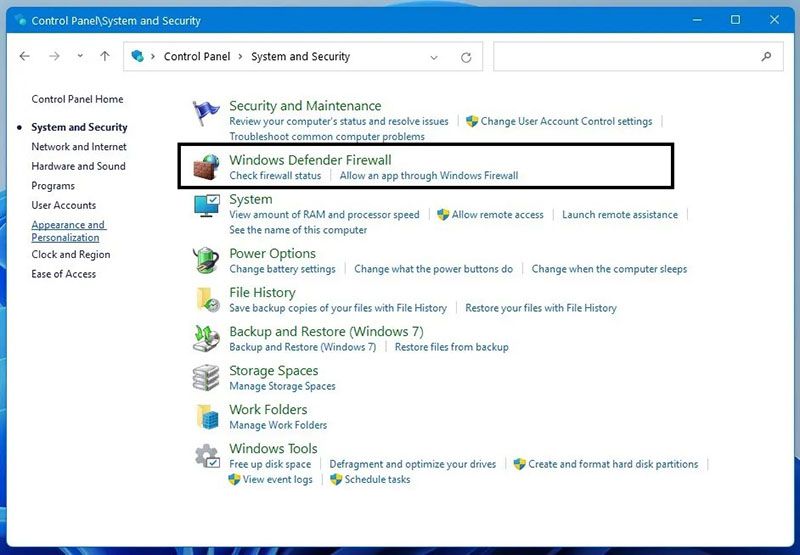The height and width of the screenshot is (555, 800).
Task: Navigate up one level with up arrow
Action: coord(105,56)
